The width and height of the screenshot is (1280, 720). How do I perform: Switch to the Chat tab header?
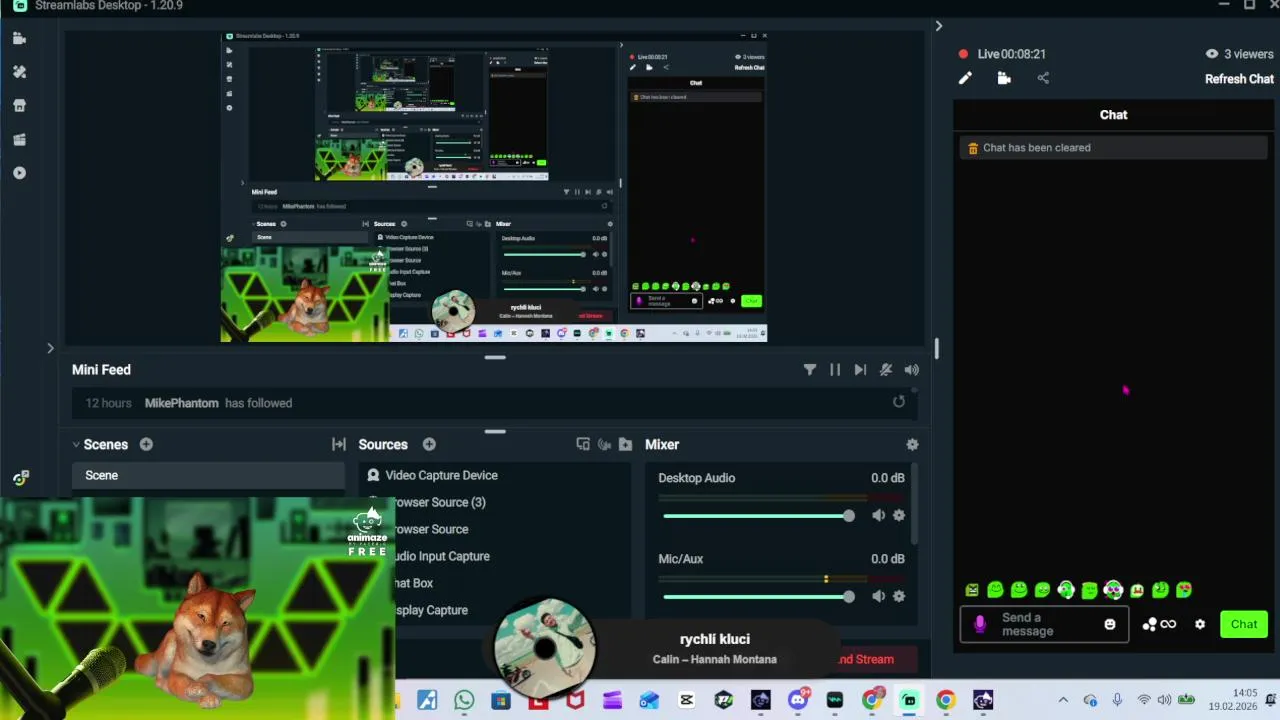coord(1113,115)
